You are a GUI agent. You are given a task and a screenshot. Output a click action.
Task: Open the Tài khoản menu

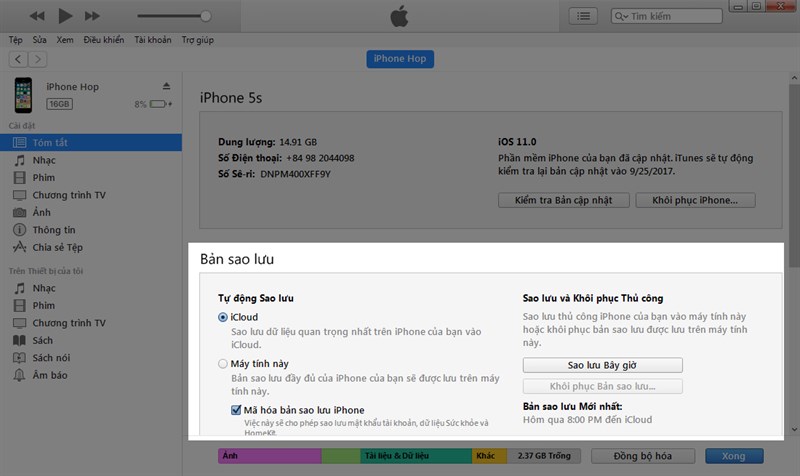pyautogui.click(x=153, y=40)
